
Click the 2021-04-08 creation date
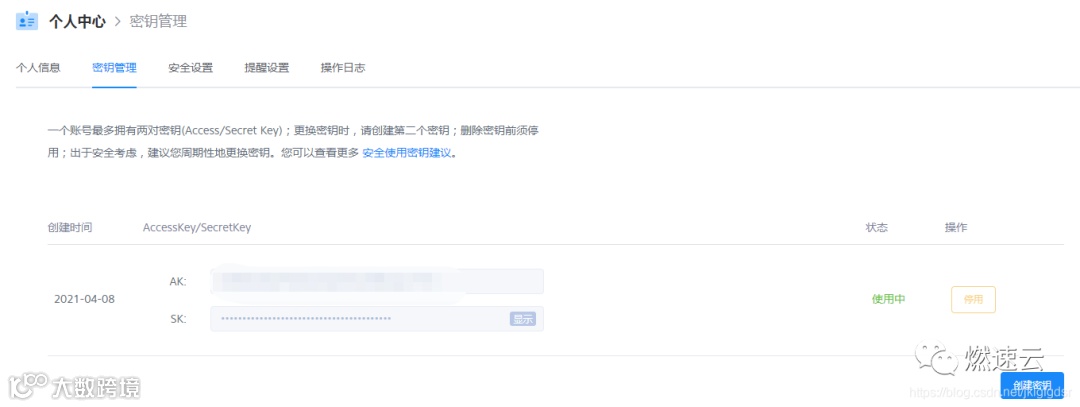(x=85, y=300)
